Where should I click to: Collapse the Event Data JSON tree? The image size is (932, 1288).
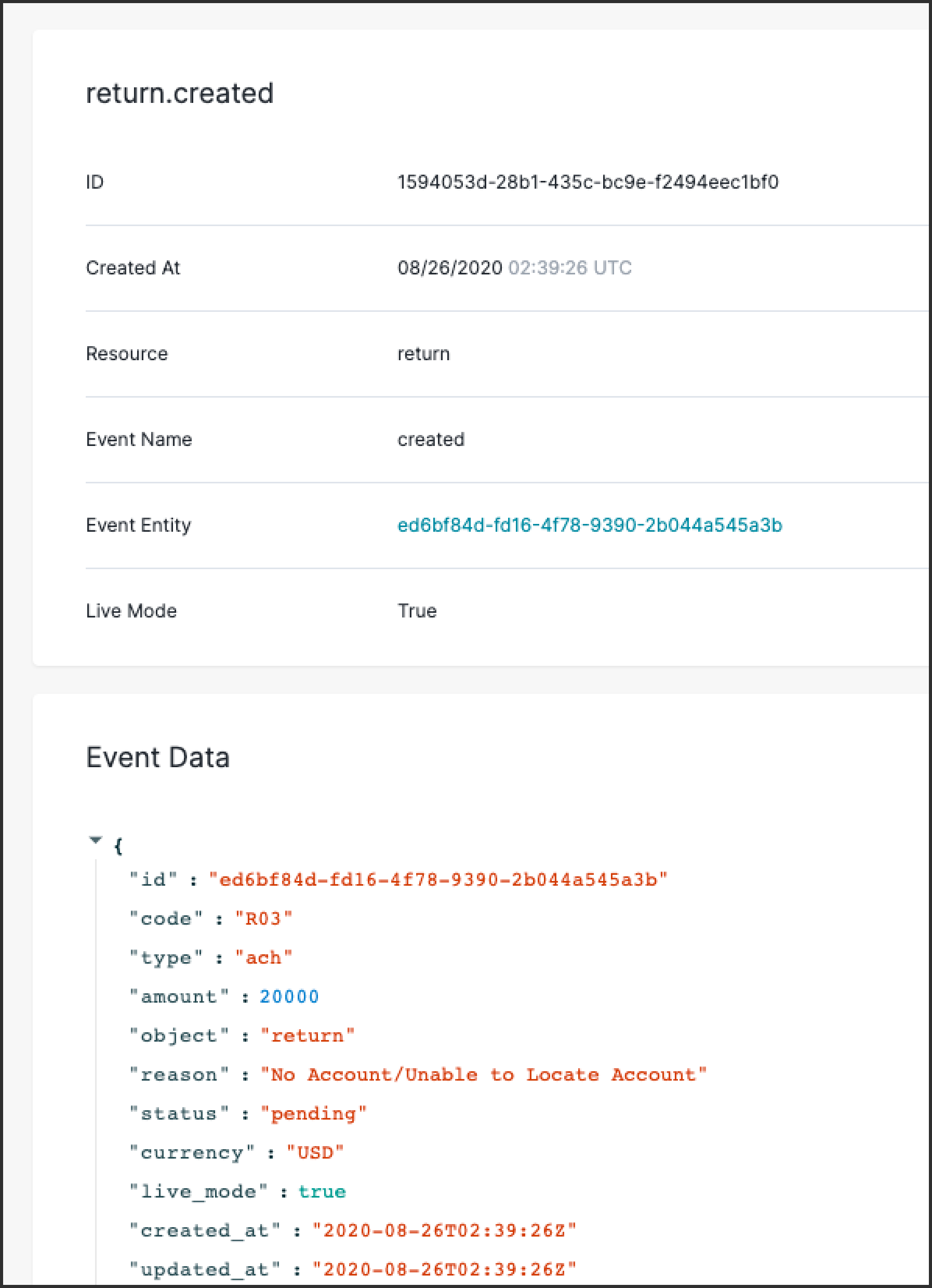(96, 840)
